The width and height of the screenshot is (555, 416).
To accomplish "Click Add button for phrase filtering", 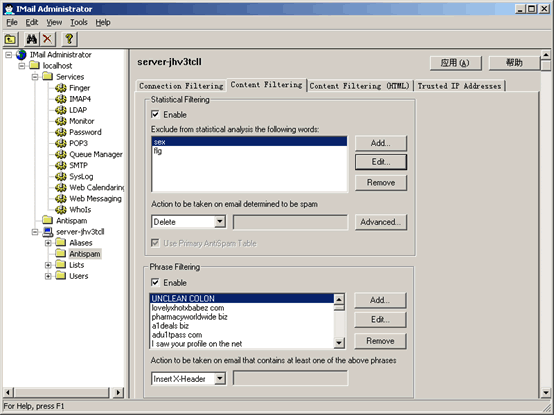I will point(380,300).
